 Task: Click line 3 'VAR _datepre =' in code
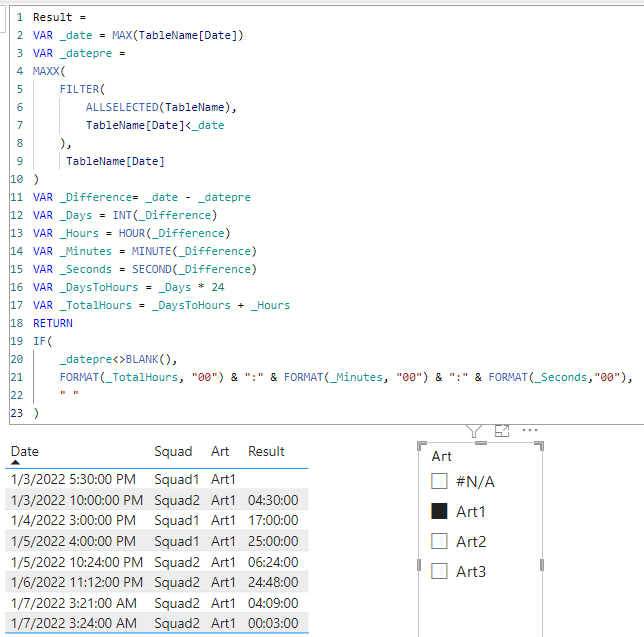tap(79, 53)
